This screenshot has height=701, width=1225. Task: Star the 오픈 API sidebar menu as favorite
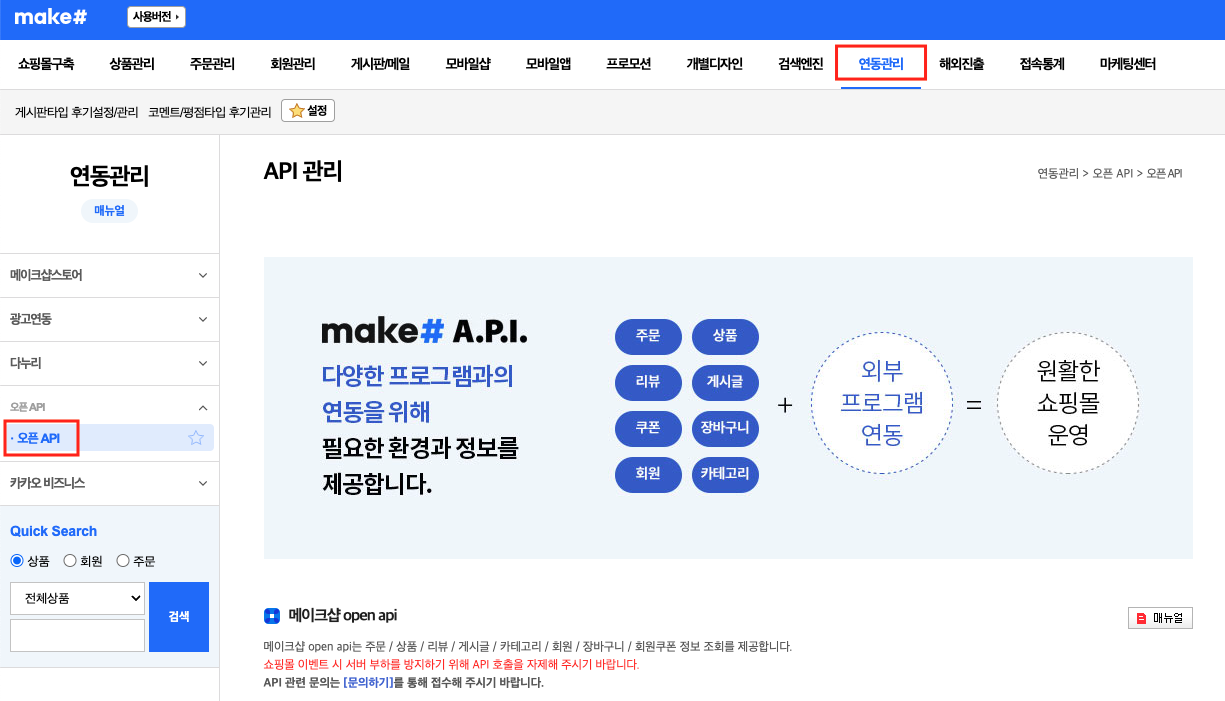click(196, 437)
